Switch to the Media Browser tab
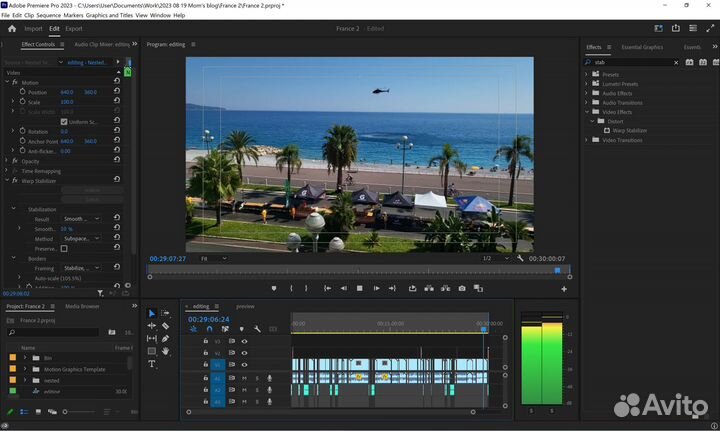This screenshot has height=431, width=720. pos(82,306)
